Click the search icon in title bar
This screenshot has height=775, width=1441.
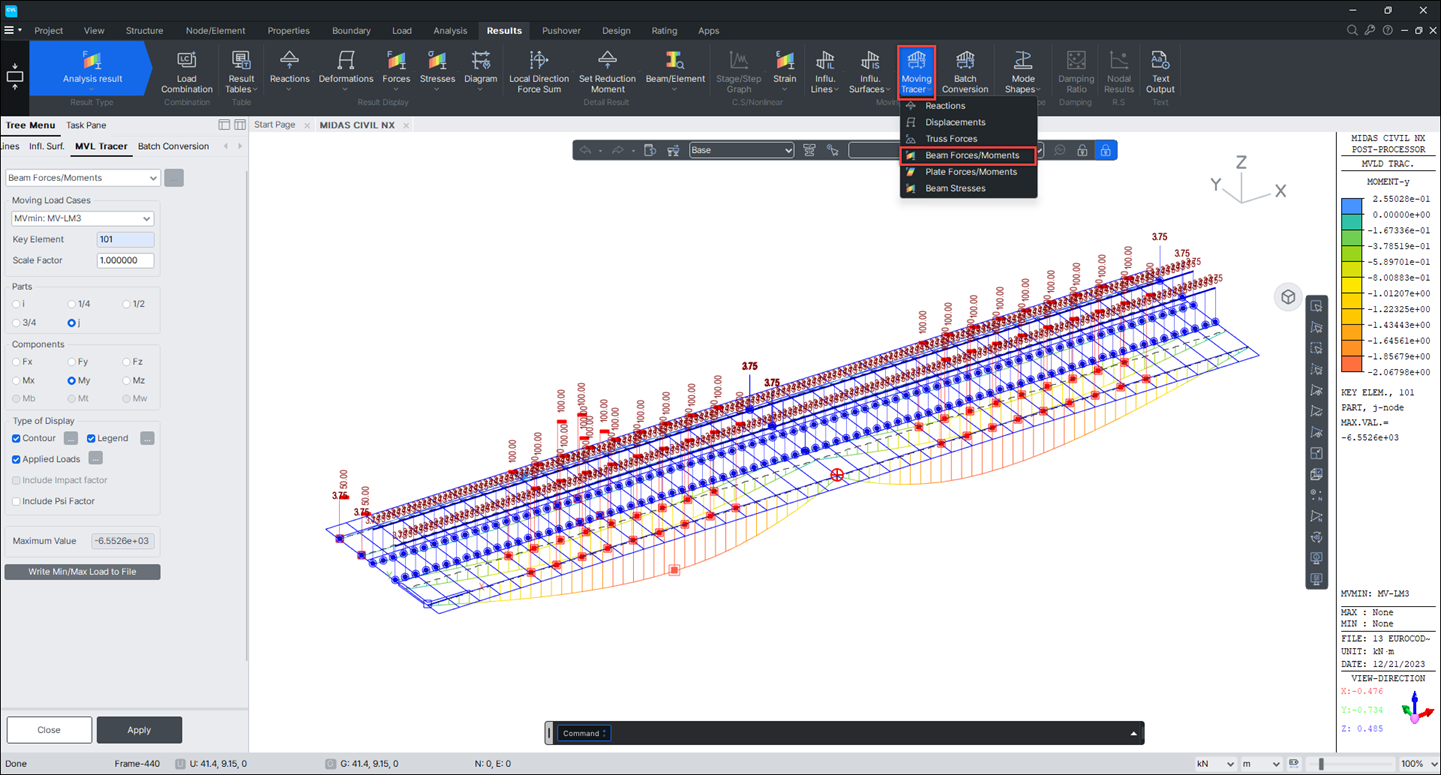pyautogui.click(x=1352, y=31)
